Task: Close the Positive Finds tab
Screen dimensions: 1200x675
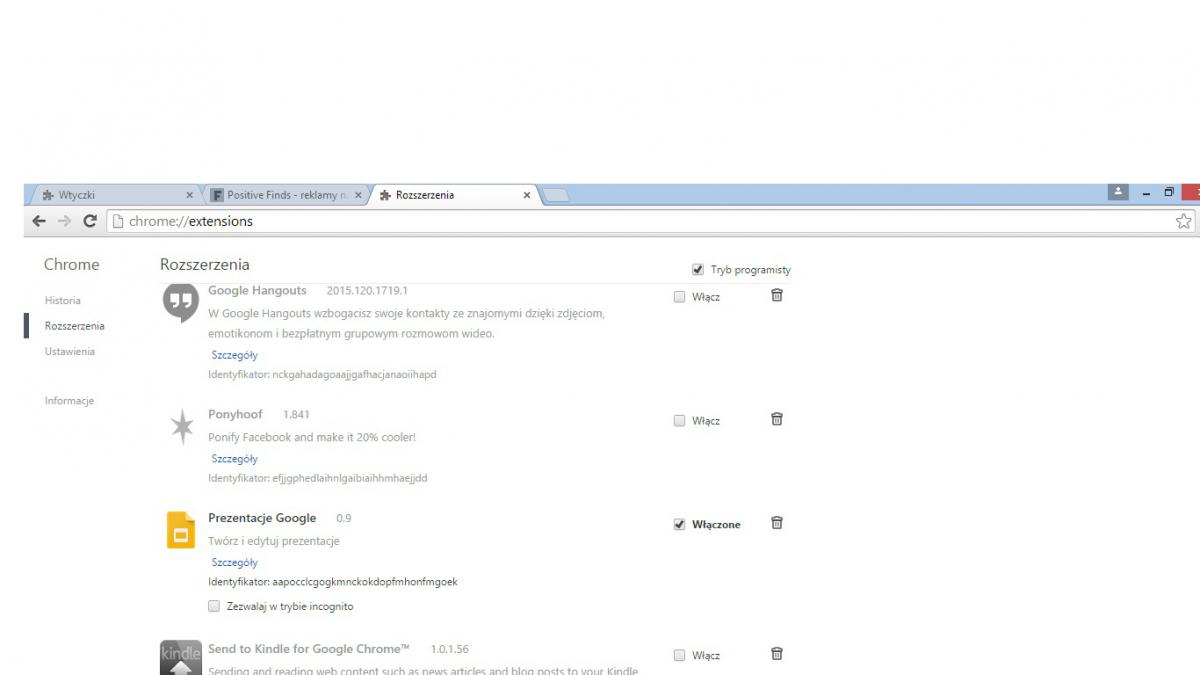Action: pyautogui.click(x=358, y=195)
